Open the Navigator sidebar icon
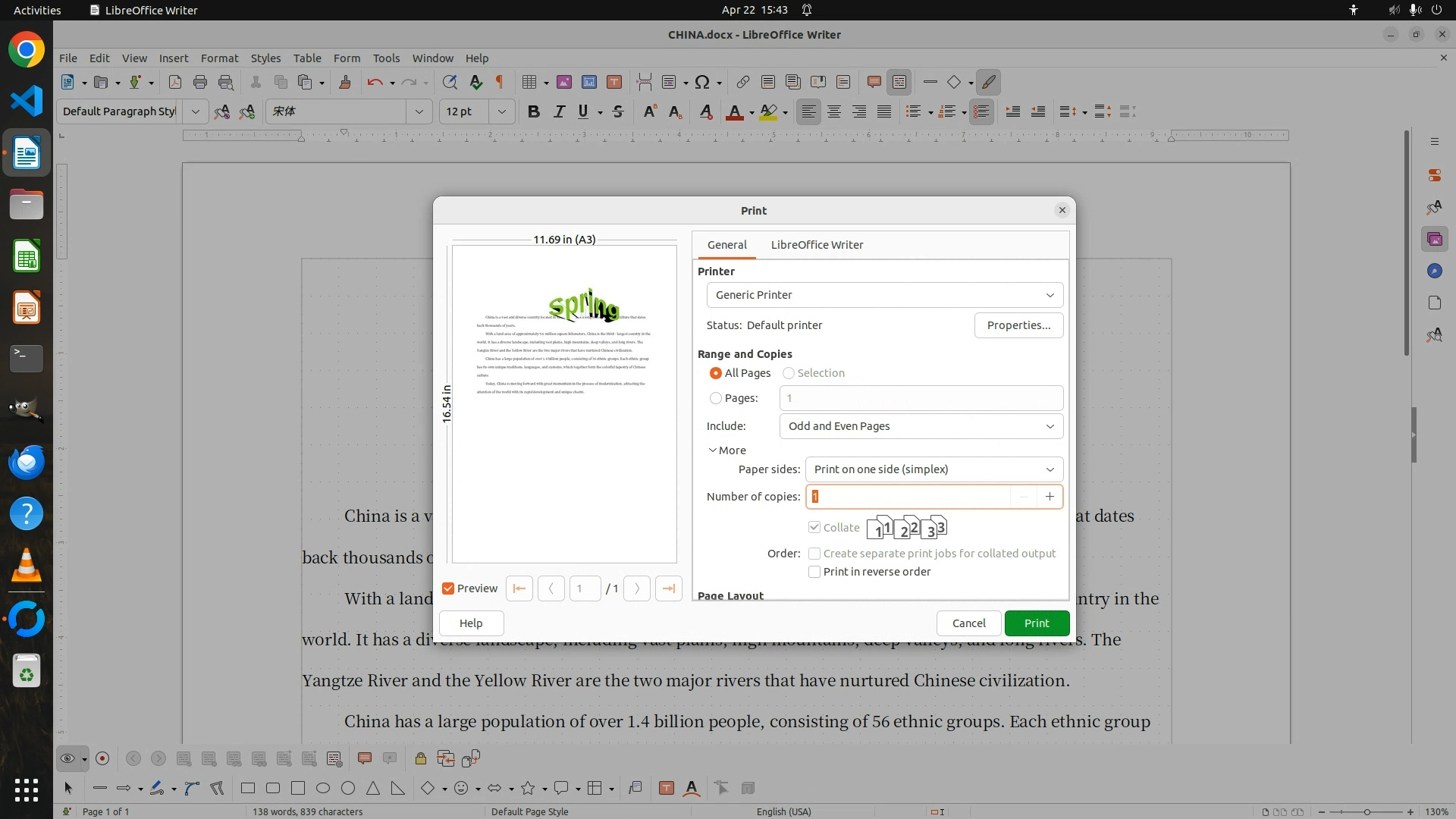Viewport: 1456px width, 819px height. (x=1434, y=271)
